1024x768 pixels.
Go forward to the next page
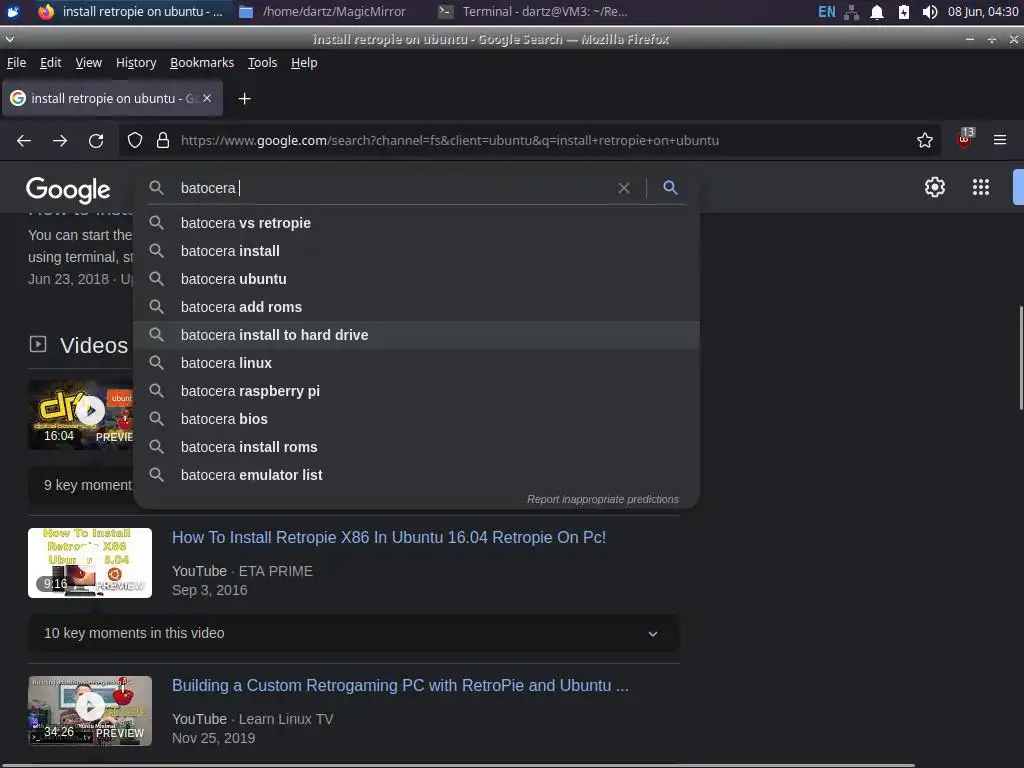coord(60,140)
